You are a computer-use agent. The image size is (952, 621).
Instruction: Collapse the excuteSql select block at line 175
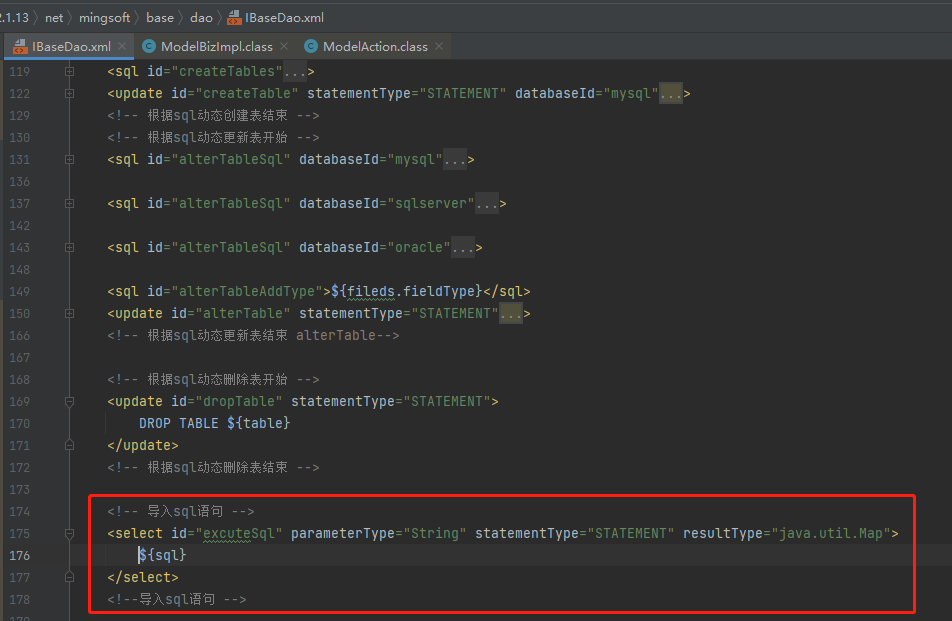70,534
